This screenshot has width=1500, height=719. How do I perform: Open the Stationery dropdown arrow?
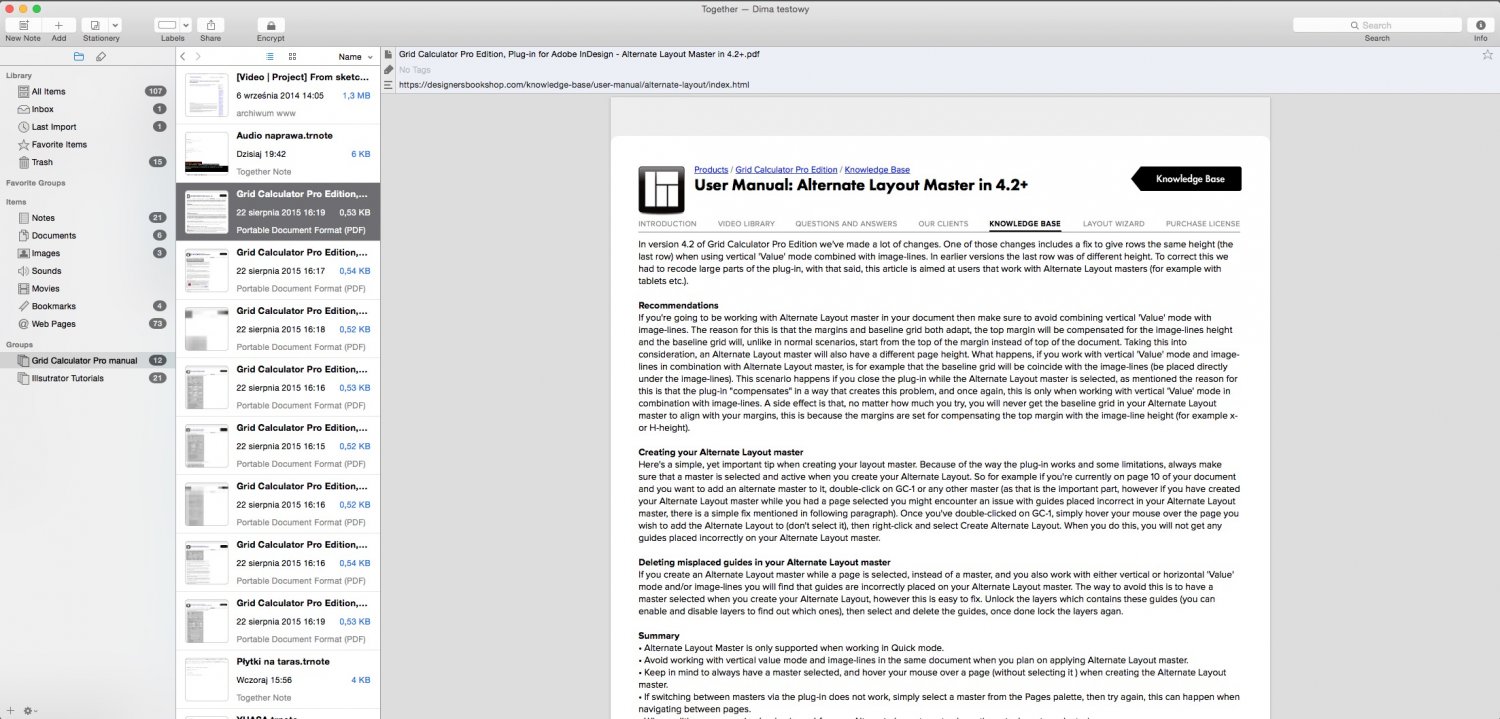point(115,25)
